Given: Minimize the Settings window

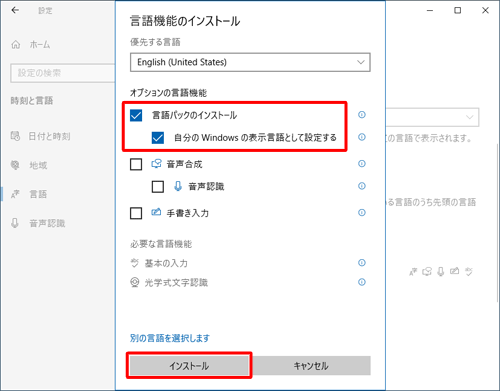Looking at the screenshot, I should pyautogui.click(x=430, y=10).
